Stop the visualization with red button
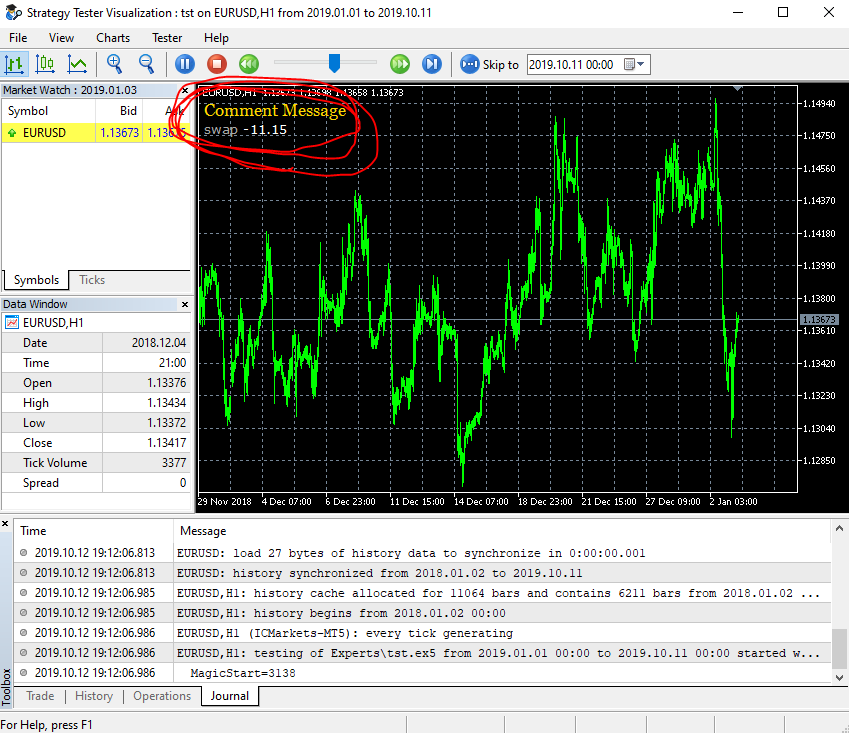Viewport: 849px width, 733px height. pos(217,64)
